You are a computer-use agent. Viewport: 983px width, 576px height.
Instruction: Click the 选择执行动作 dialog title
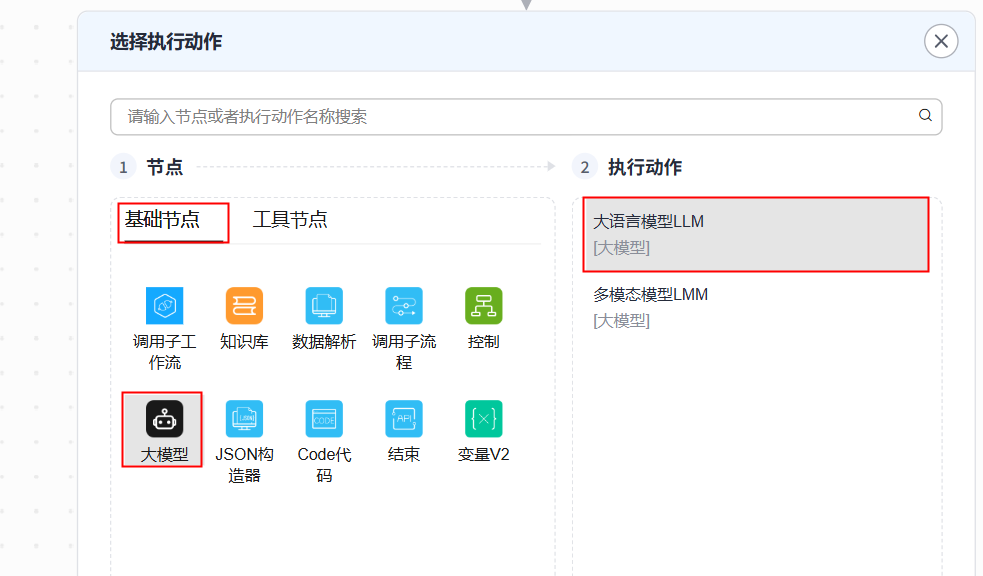click(166, 42)
